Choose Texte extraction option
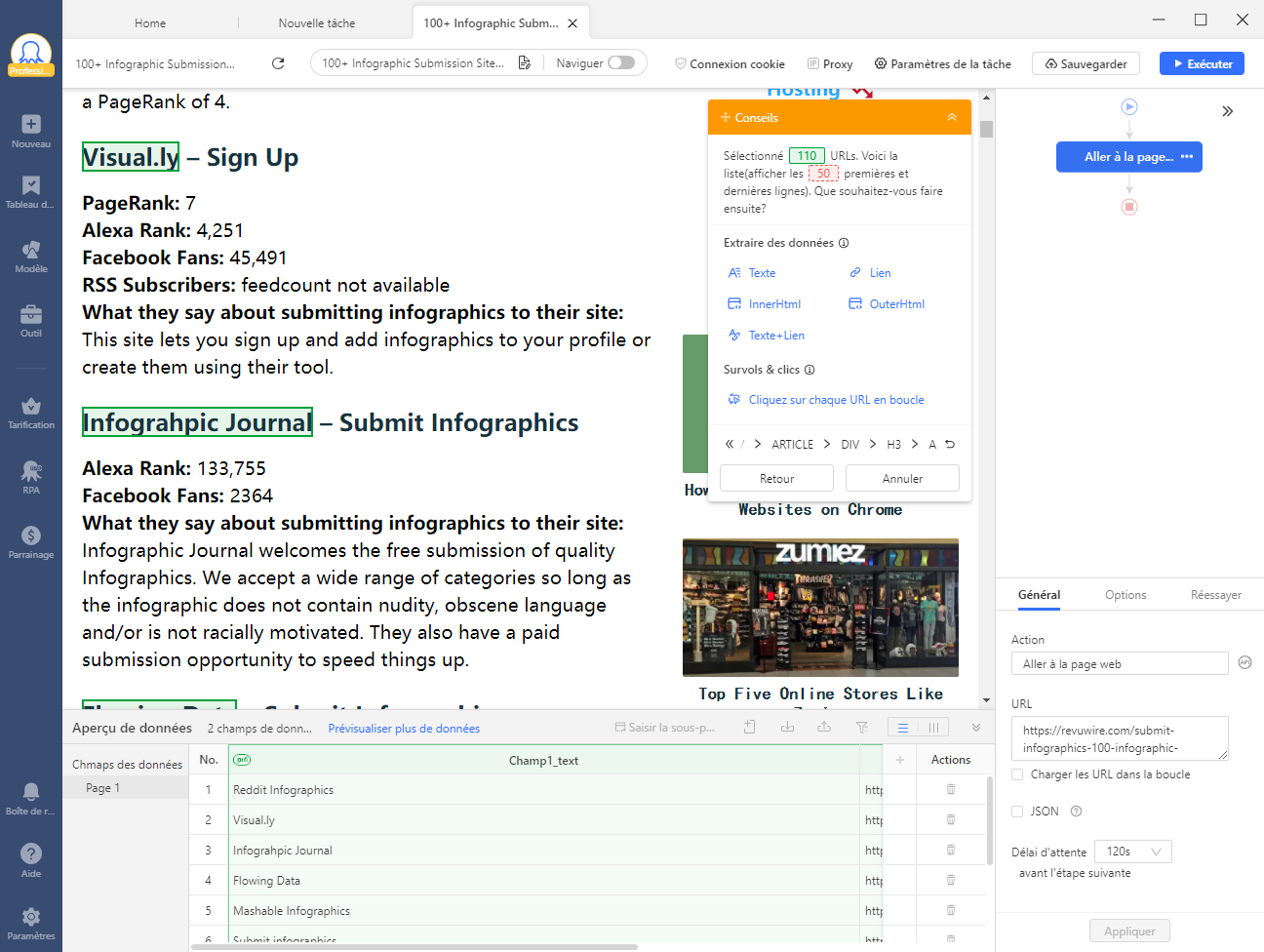Image resolution: width=1264 pixels, height=952 pixels. point(752,273)
